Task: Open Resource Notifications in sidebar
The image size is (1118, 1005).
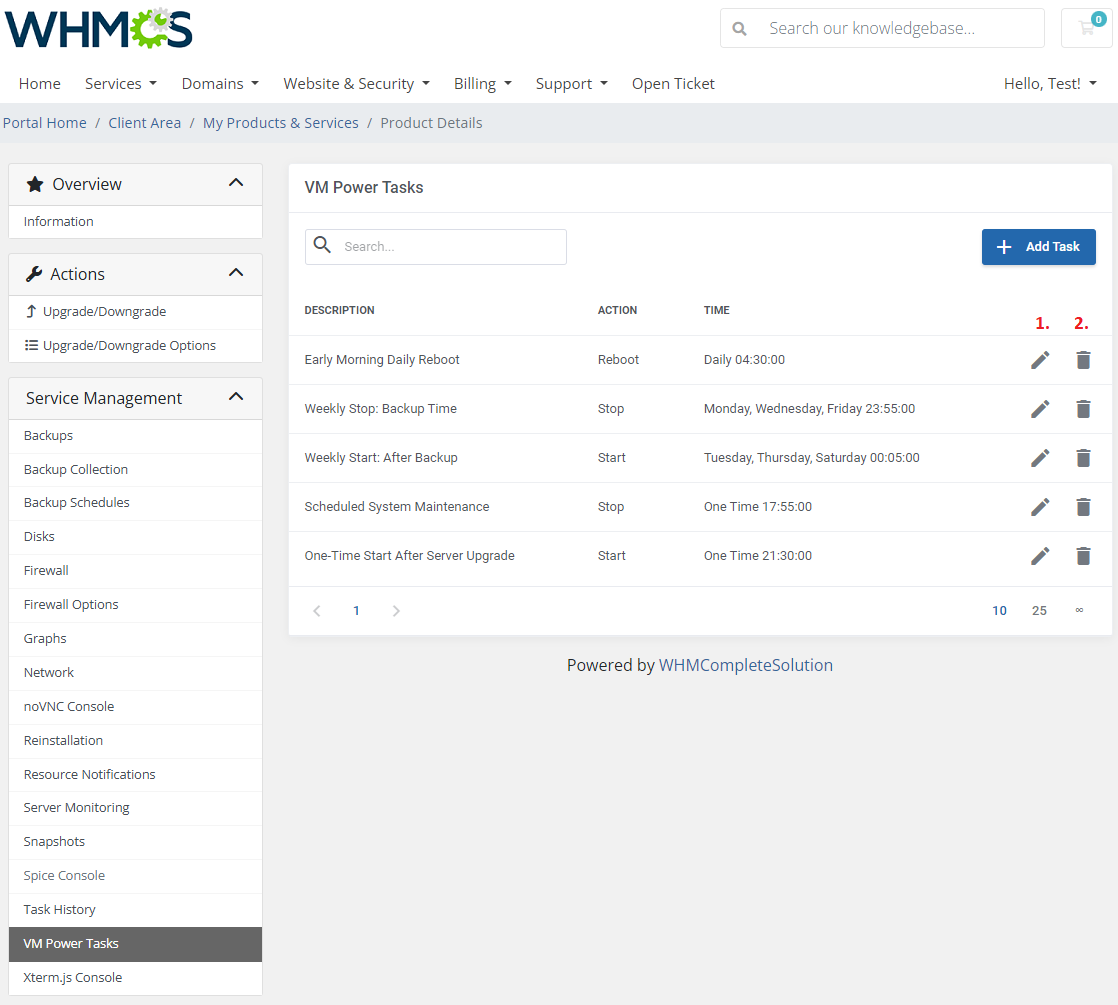Action: (x=135, y=775)
